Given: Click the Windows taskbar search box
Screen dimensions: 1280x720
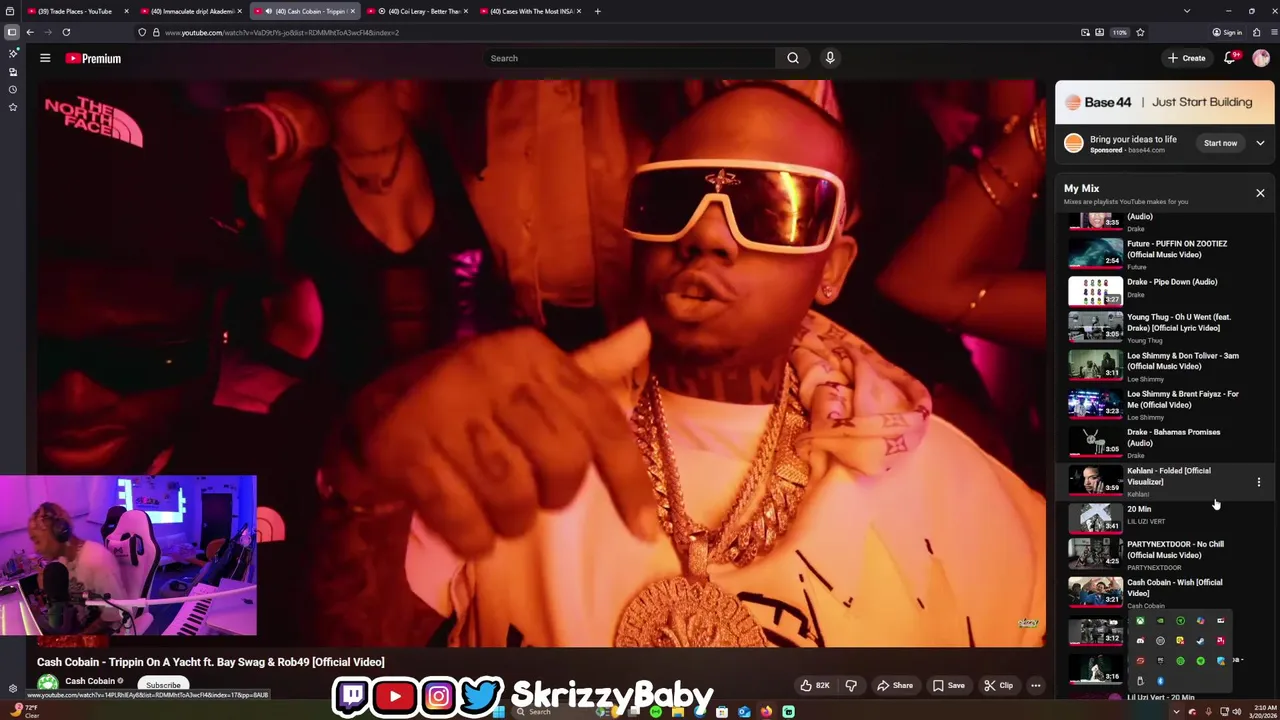Looking at the screenshot, I should pos(552,711).
